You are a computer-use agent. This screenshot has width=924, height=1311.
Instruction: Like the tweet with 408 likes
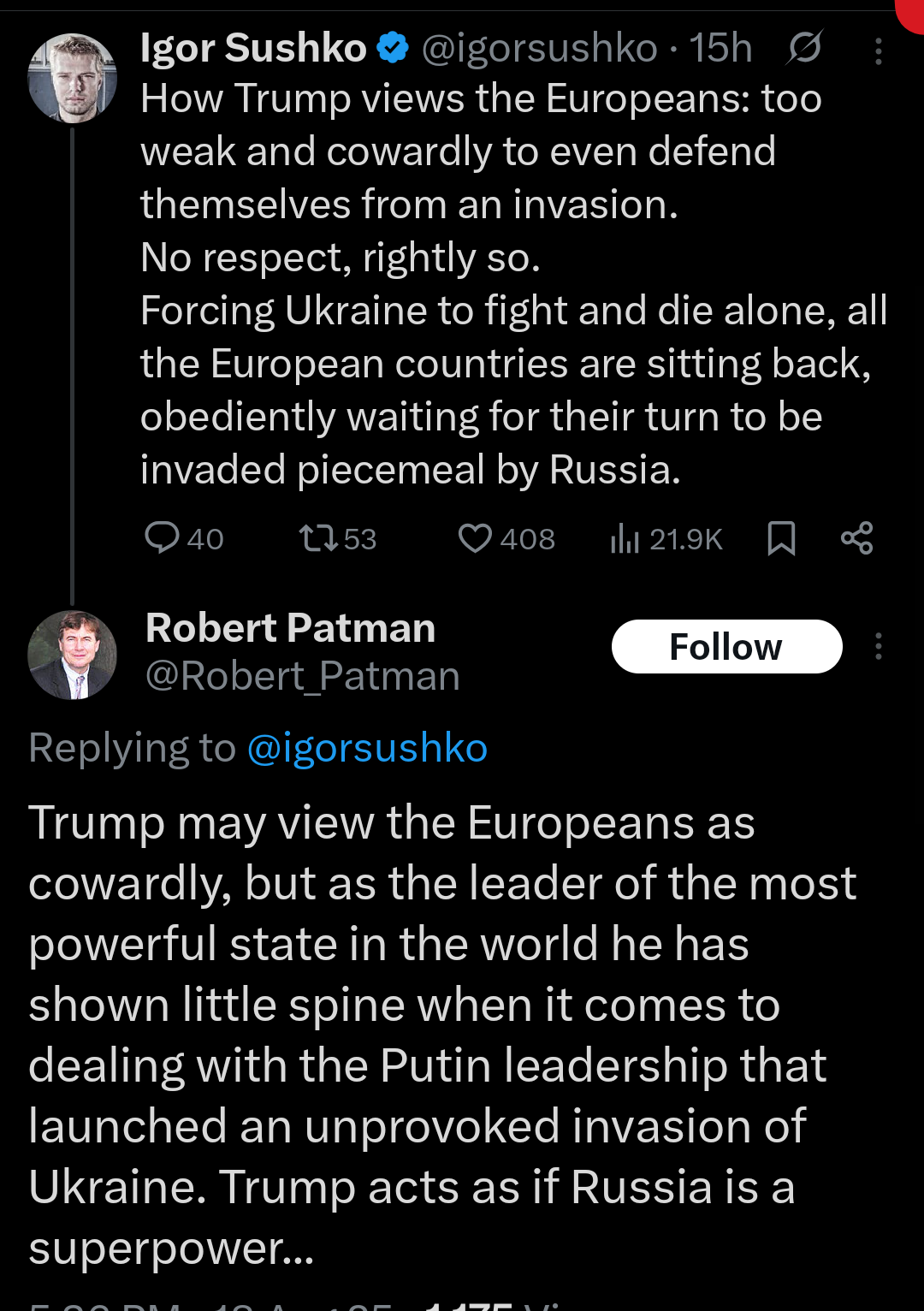(x=476, y=538)
